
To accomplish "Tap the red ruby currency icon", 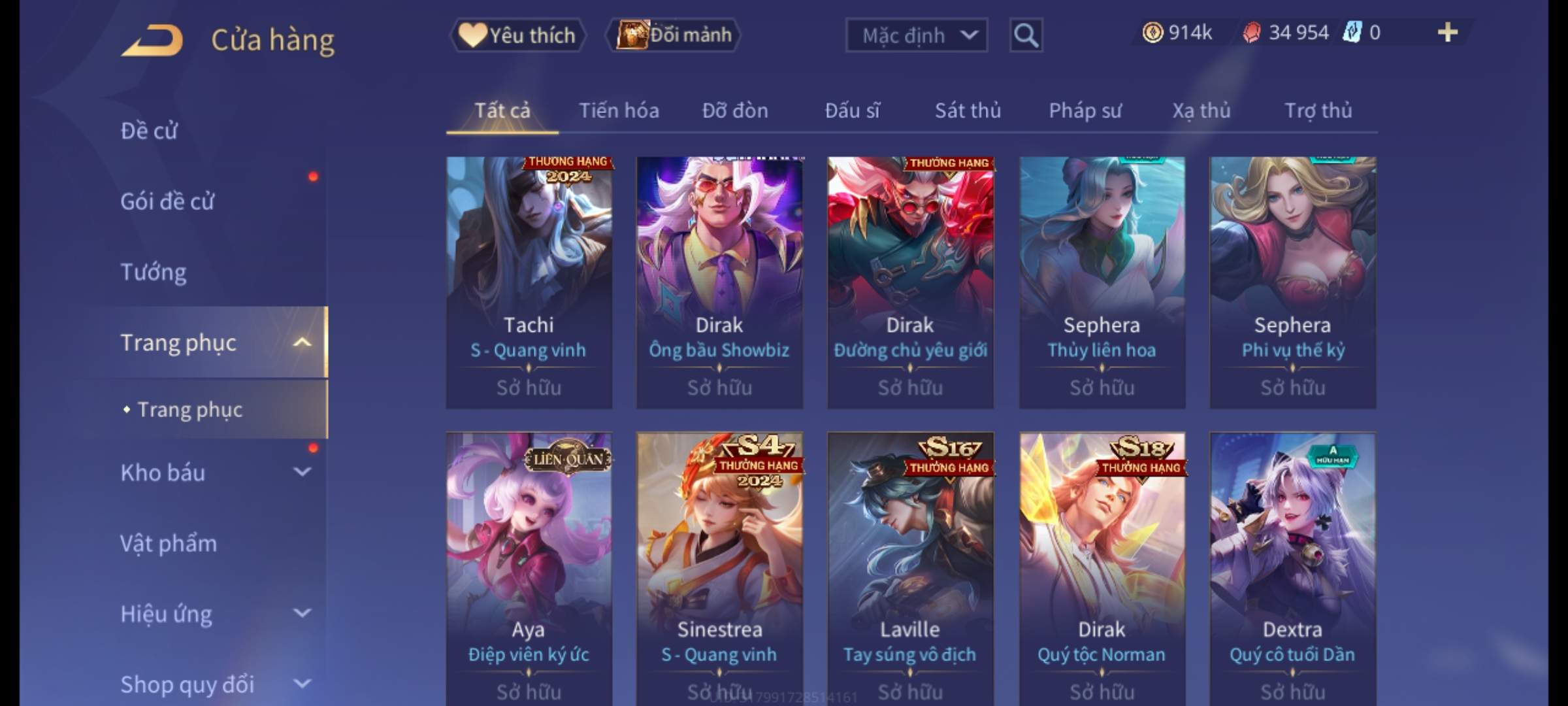I will coord(1252,33).
